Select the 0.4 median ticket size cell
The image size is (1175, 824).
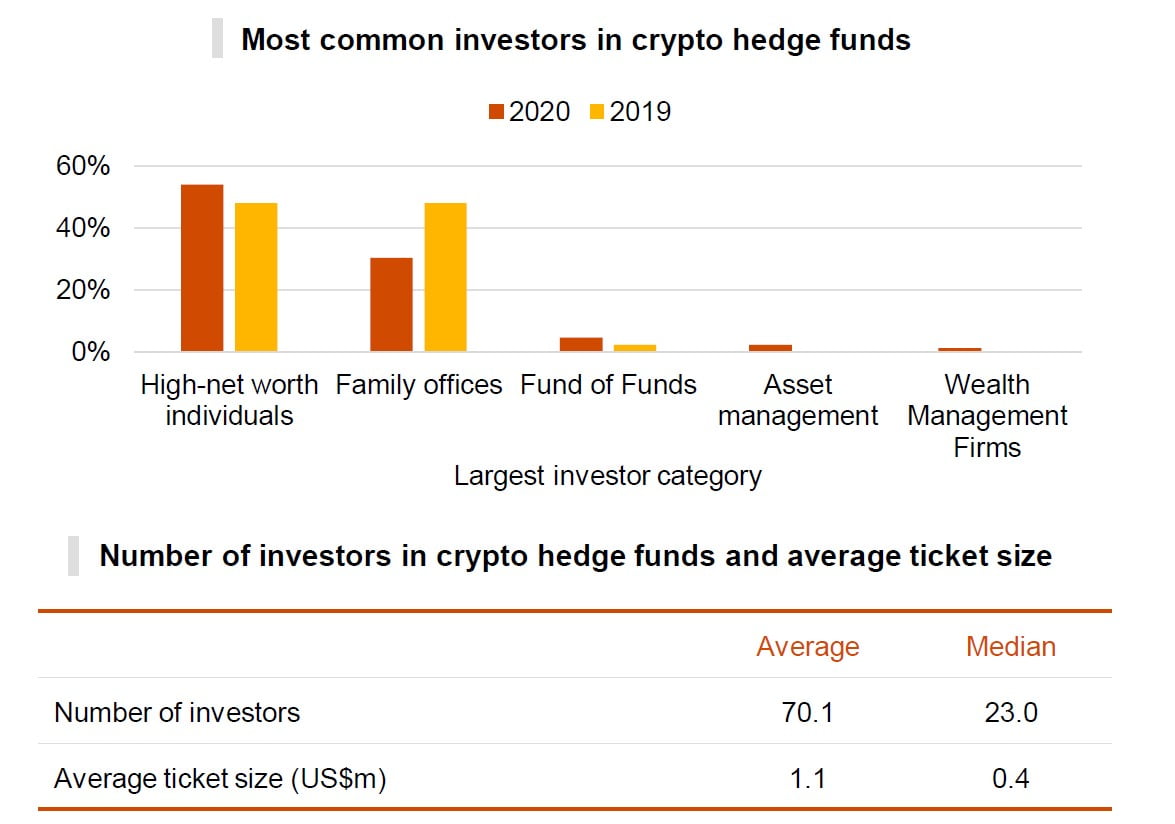(x=1010, y=778)
